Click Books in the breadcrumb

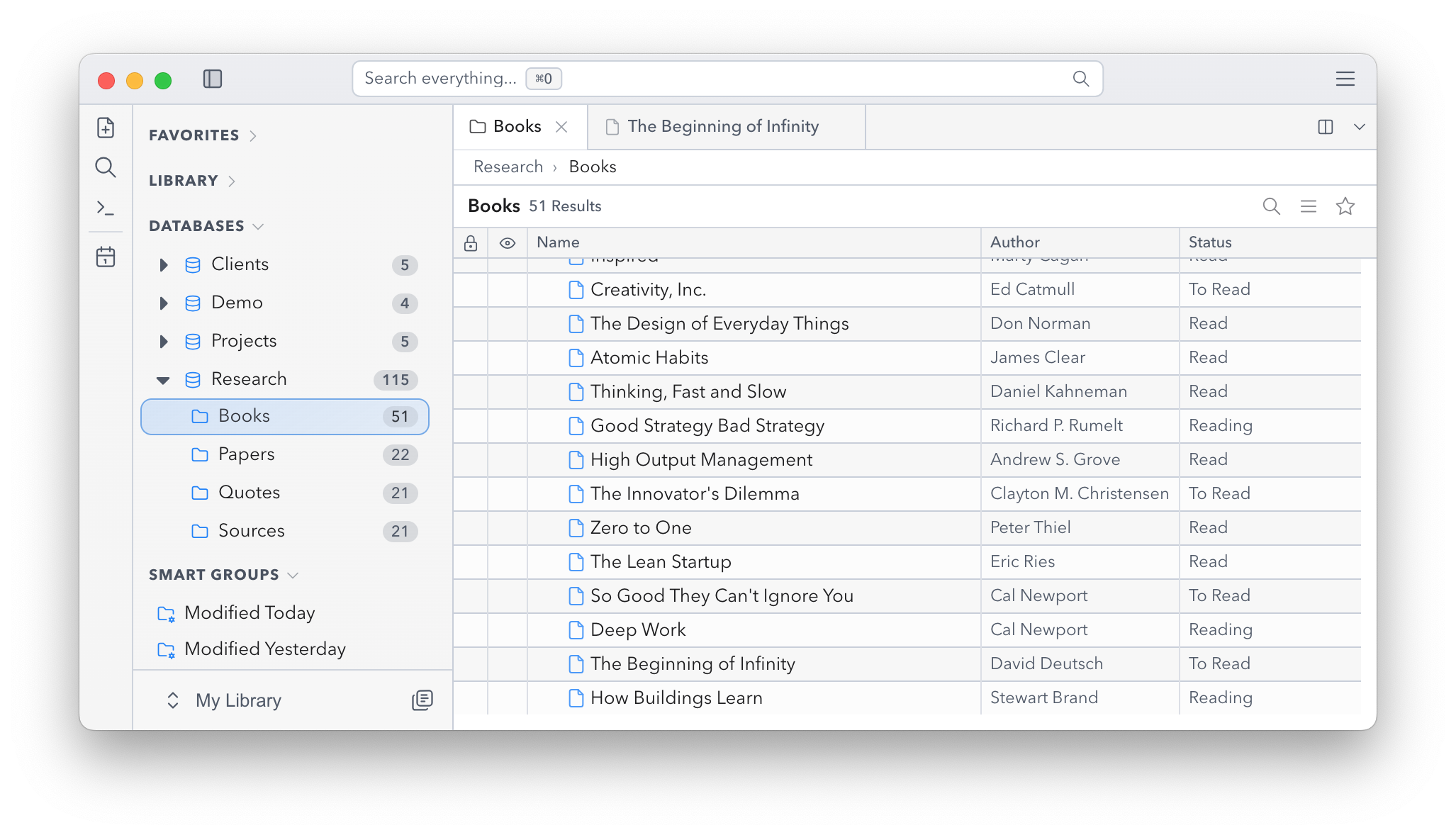(593, 167)
